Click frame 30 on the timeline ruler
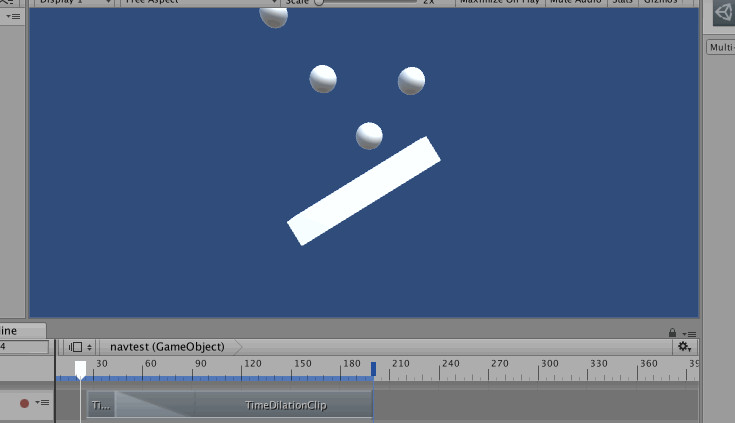735x423 pixels. (102, 363)
